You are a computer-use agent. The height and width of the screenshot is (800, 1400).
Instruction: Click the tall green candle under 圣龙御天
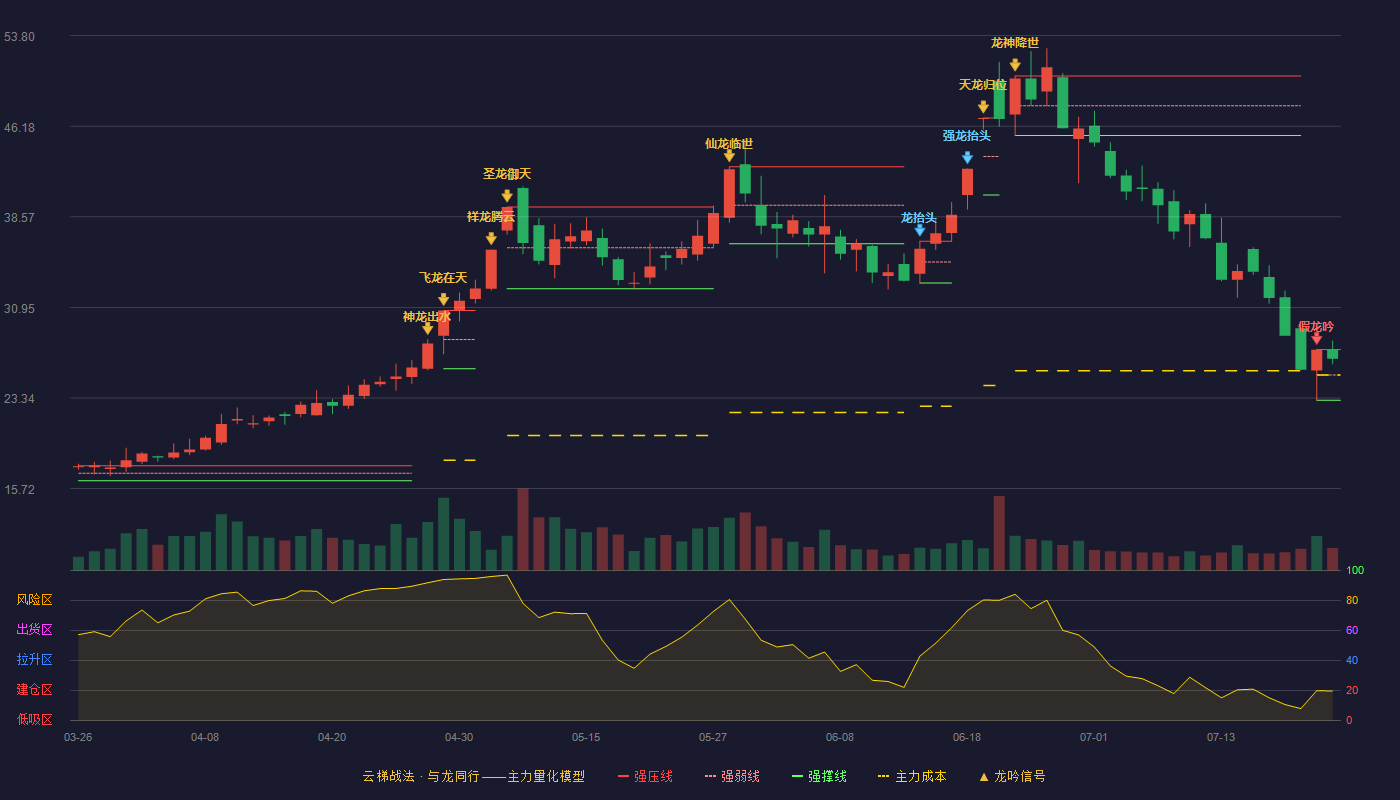pos(523,215)
